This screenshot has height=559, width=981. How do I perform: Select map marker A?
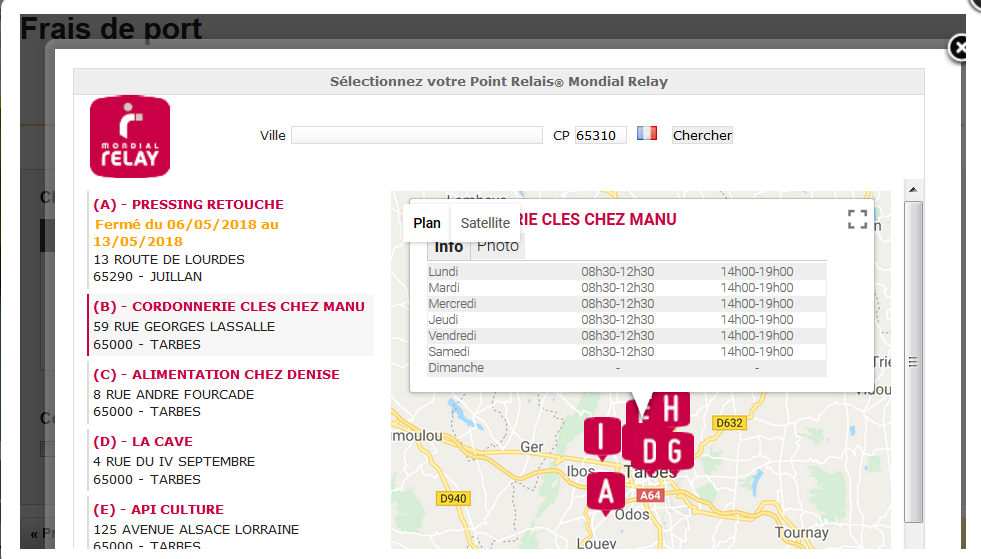point(605,493)
